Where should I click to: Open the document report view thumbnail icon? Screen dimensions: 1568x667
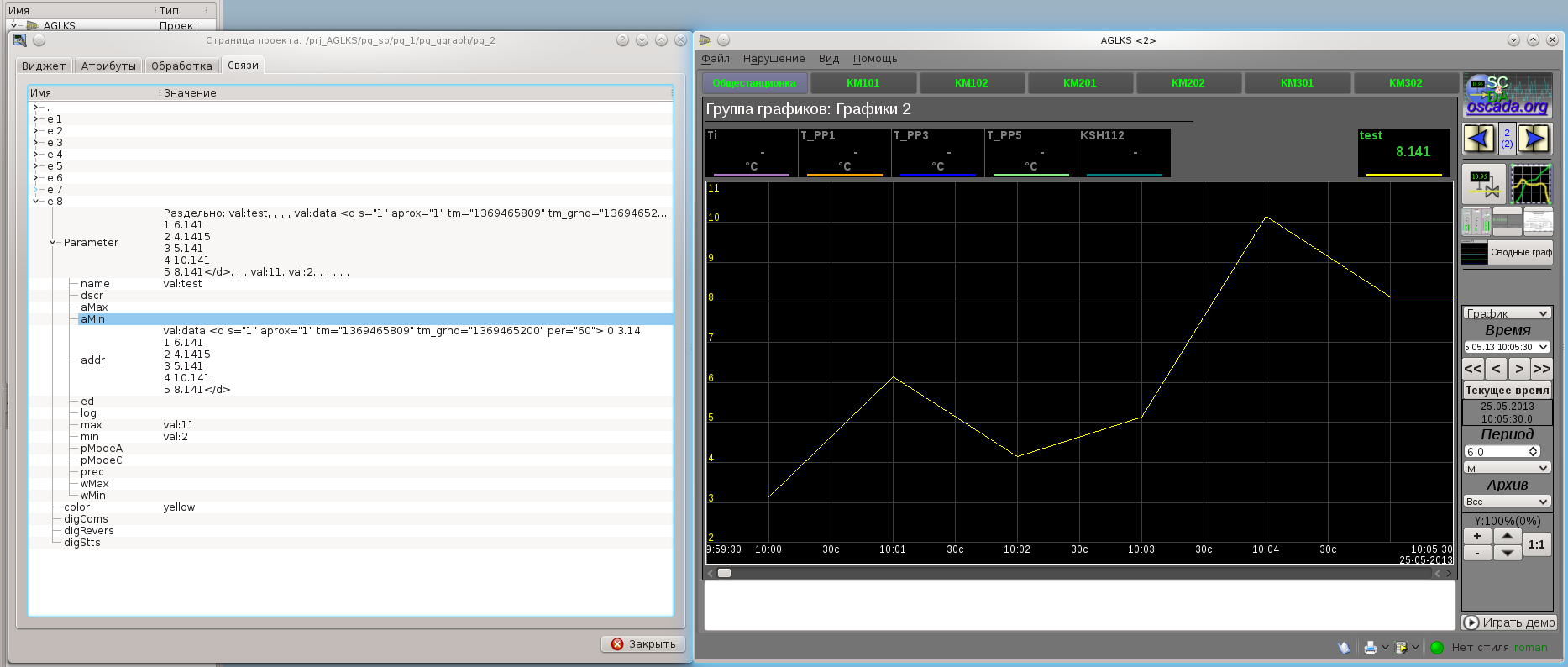pyautogui.click(x=1539, y=223)
